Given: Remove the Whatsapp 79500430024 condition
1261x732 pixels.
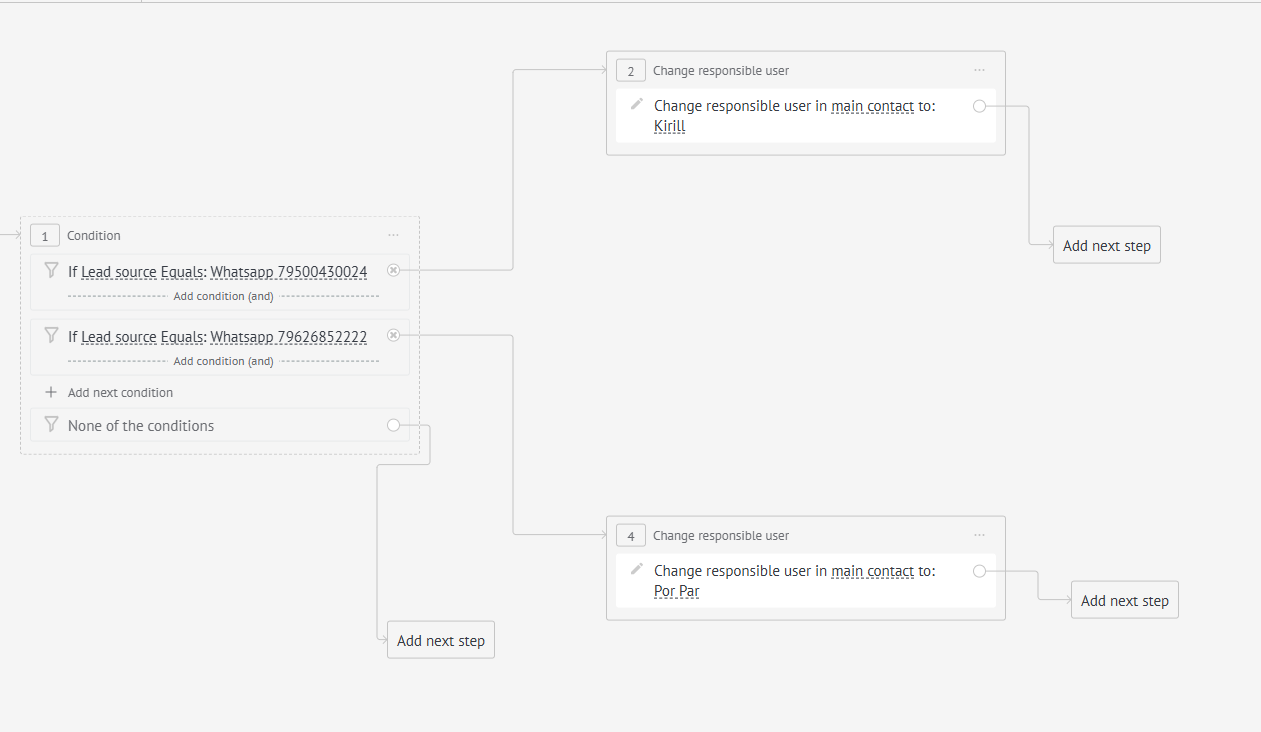Looking at the screenshot, I should point(393,270).
